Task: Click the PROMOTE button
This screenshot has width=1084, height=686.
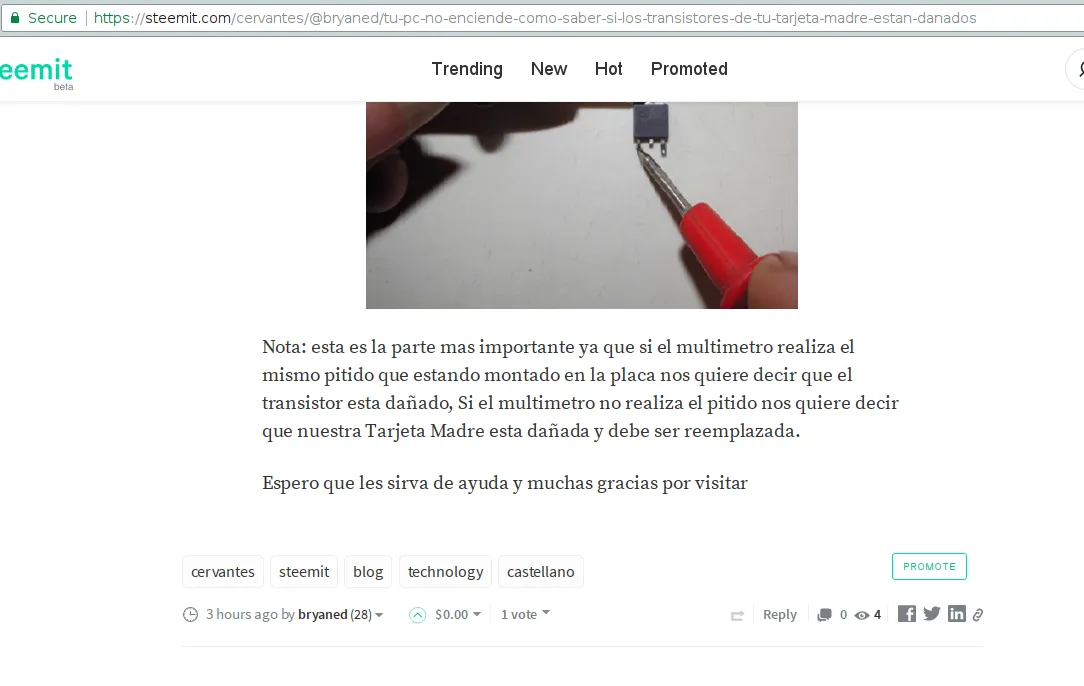Action: click(x=929, y=566)
